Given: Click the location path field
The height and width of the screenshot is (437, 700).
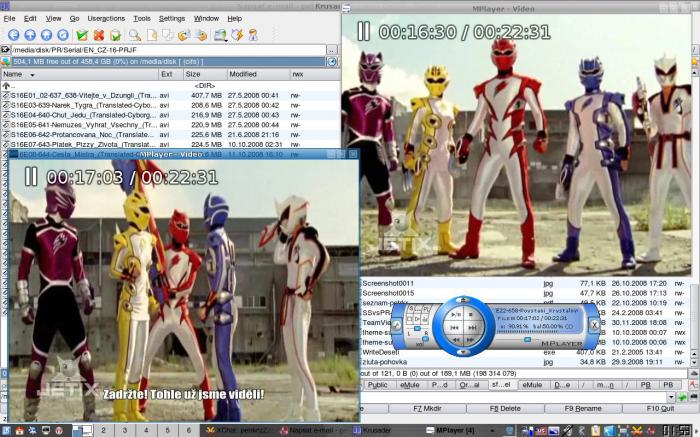Looking at the screenshot, I should [x=168, y=50].
